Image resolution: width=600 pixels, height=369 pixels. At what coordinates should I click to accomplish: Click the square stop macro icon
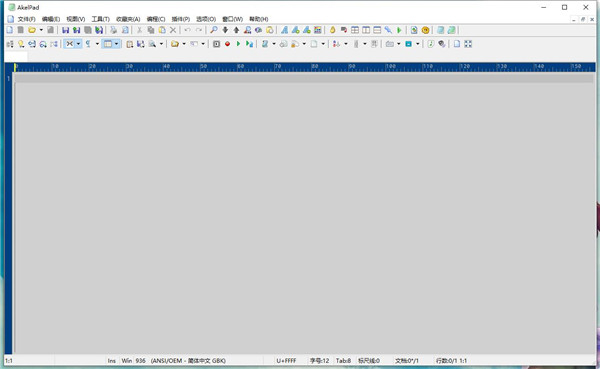(216, 44)
